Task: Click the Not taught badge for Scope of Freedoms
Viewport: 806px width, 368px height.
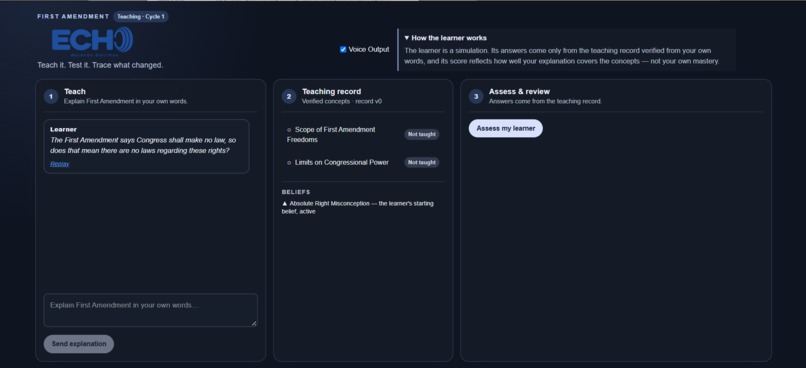Action: point(422,134)
